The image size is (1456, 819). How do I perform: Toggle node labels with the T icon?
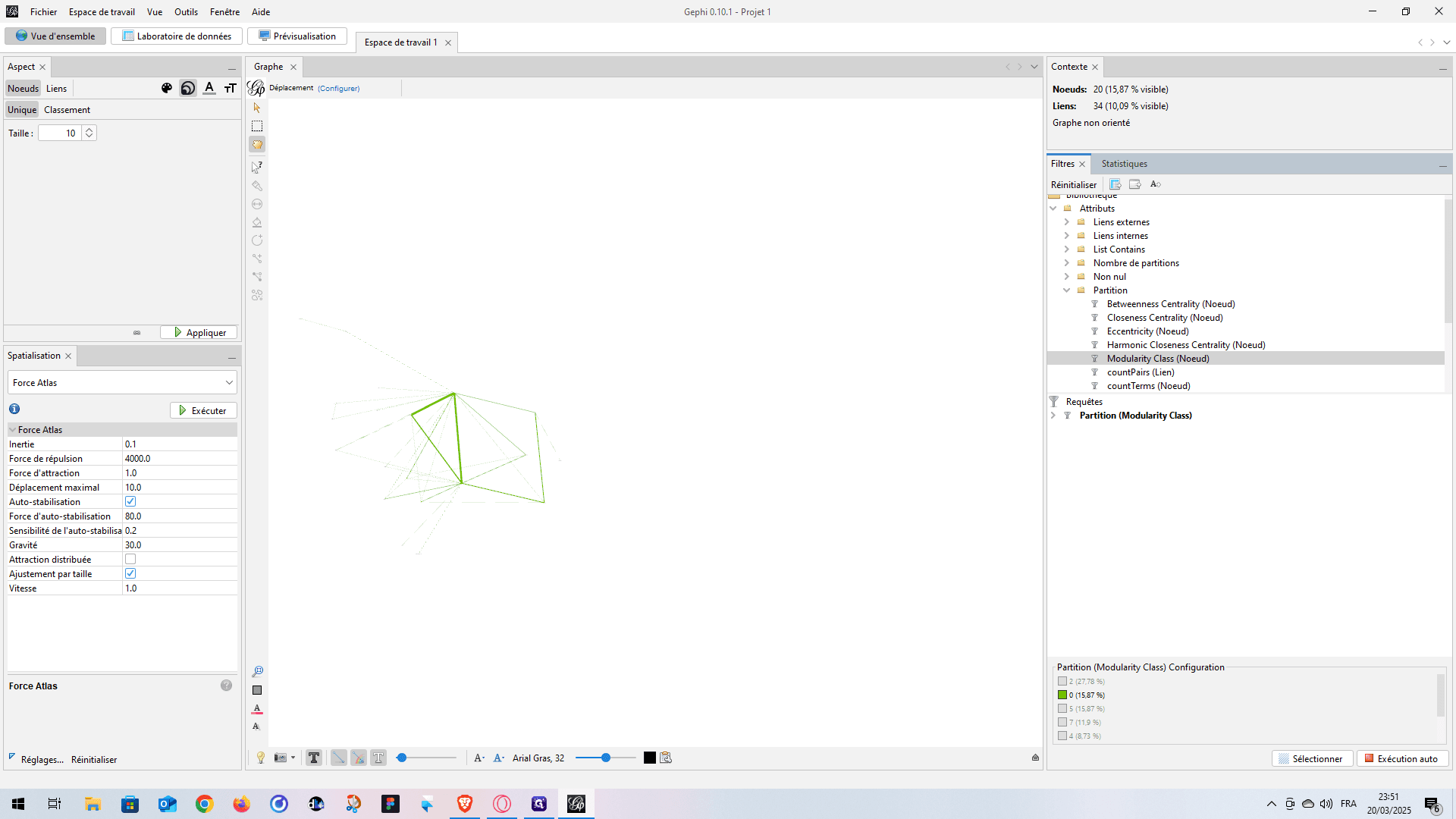tap(314, 758)
